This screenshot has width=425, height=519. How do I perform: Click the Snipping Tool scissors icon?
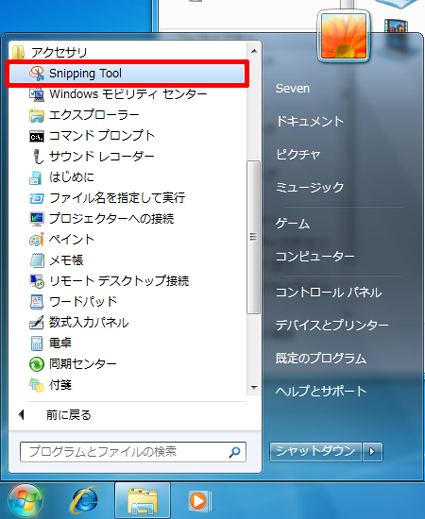37,73
